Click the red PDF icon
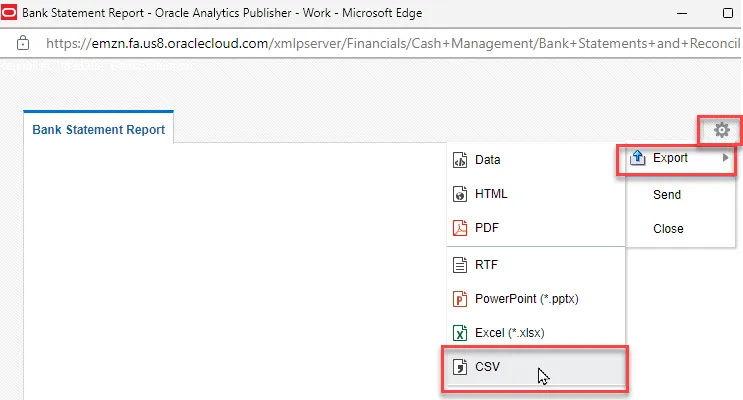Screen dimensions: 743x400 pyautogui.click(x=460, y=228)
